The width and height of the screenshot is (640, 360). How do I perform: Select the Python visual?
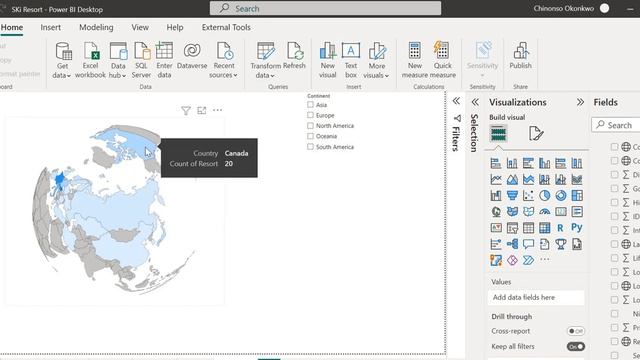(577, 228)
